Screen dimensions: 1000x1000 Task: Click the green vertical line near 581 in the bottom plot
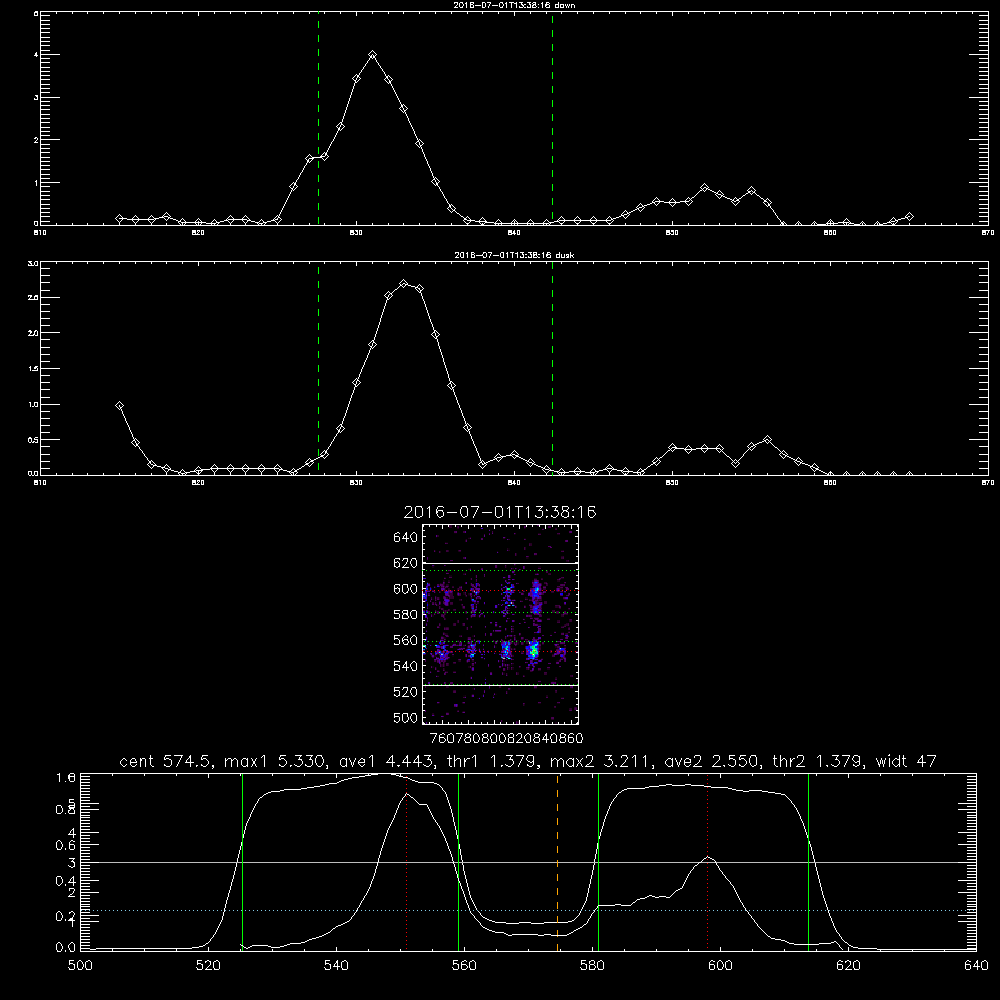[598, 862]
